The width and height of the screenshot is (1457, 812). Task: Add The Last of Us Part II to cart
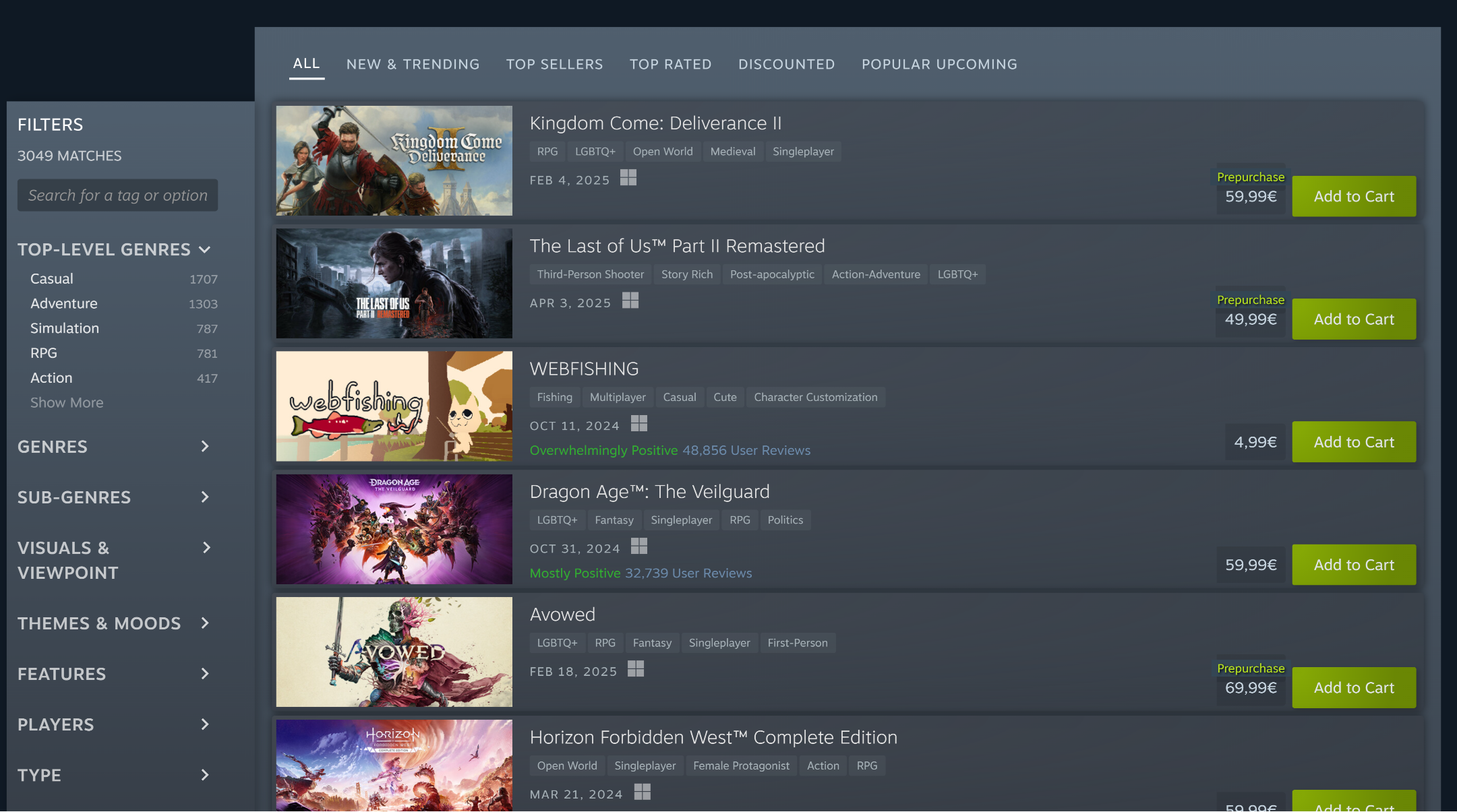1354,319
